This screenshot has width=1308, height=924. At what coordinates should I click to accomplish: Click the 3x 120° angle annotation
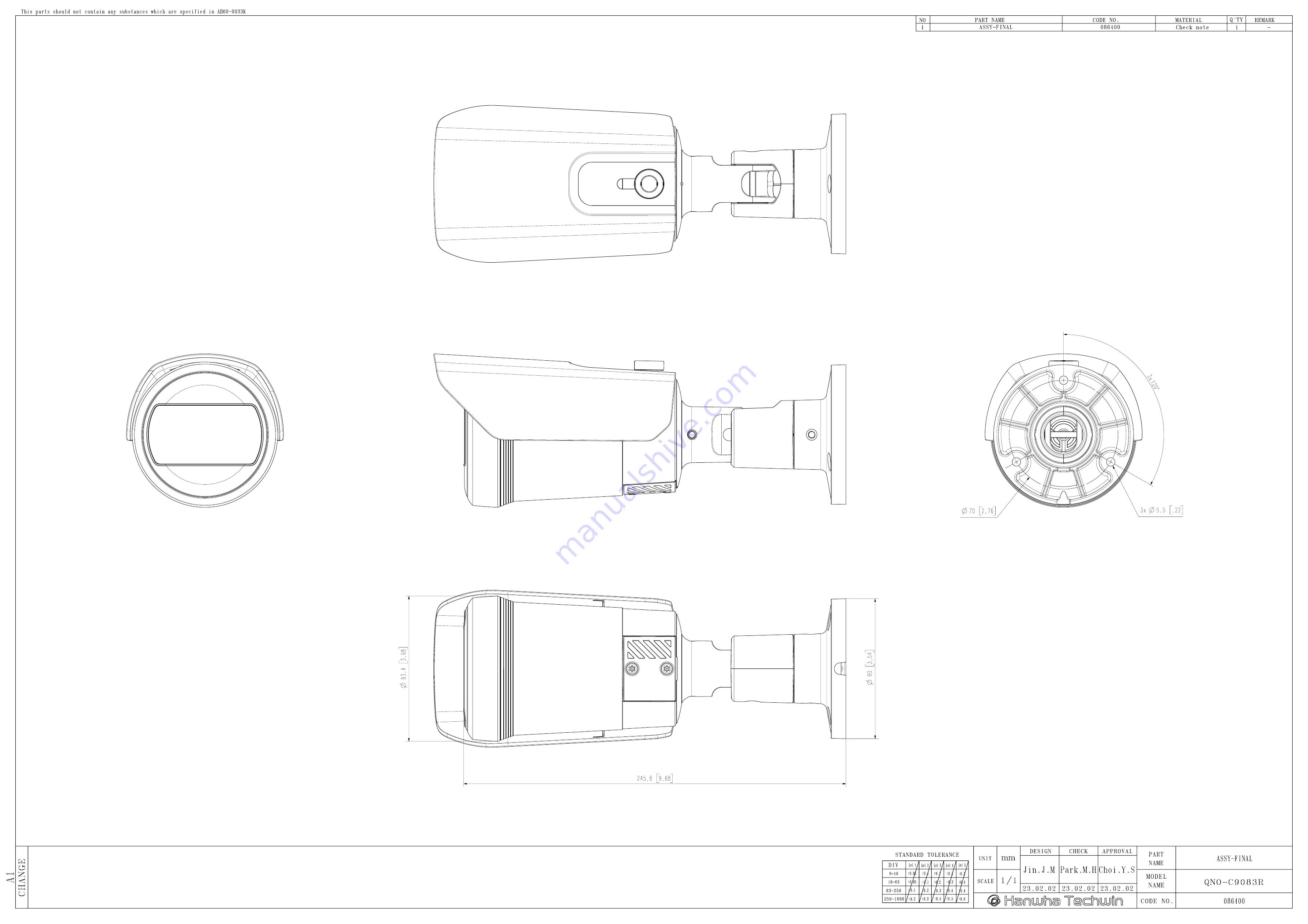(1153, 382)
